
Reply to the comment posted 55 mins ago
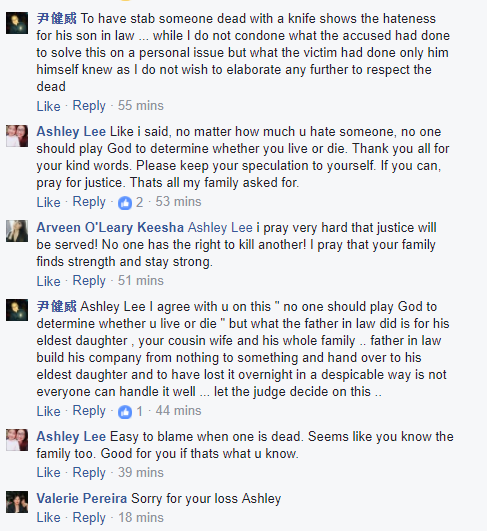(x=89, y=106)
